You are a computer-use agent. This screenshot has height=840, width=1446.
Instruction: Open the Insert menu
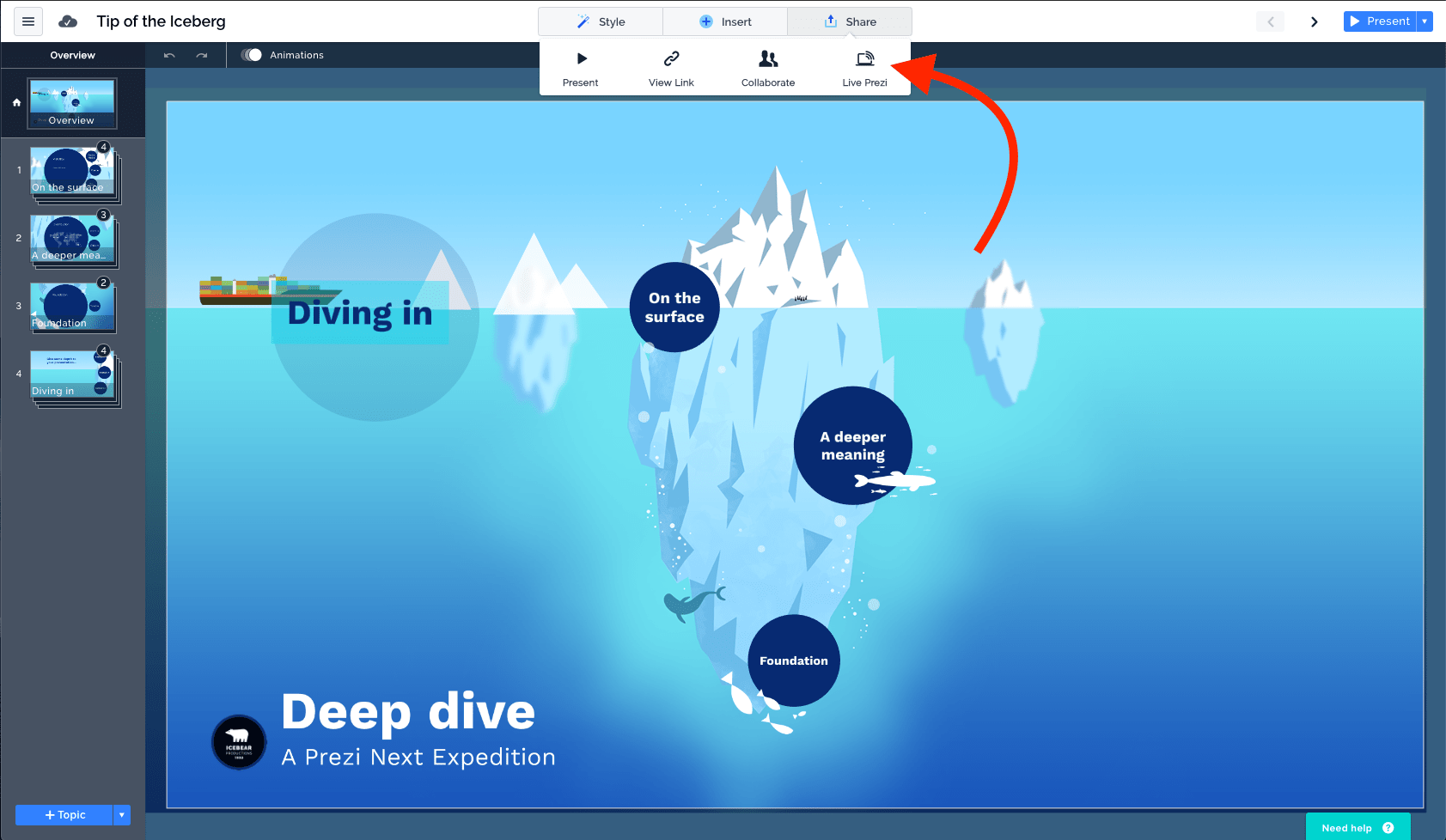click(x=725, y=21)
